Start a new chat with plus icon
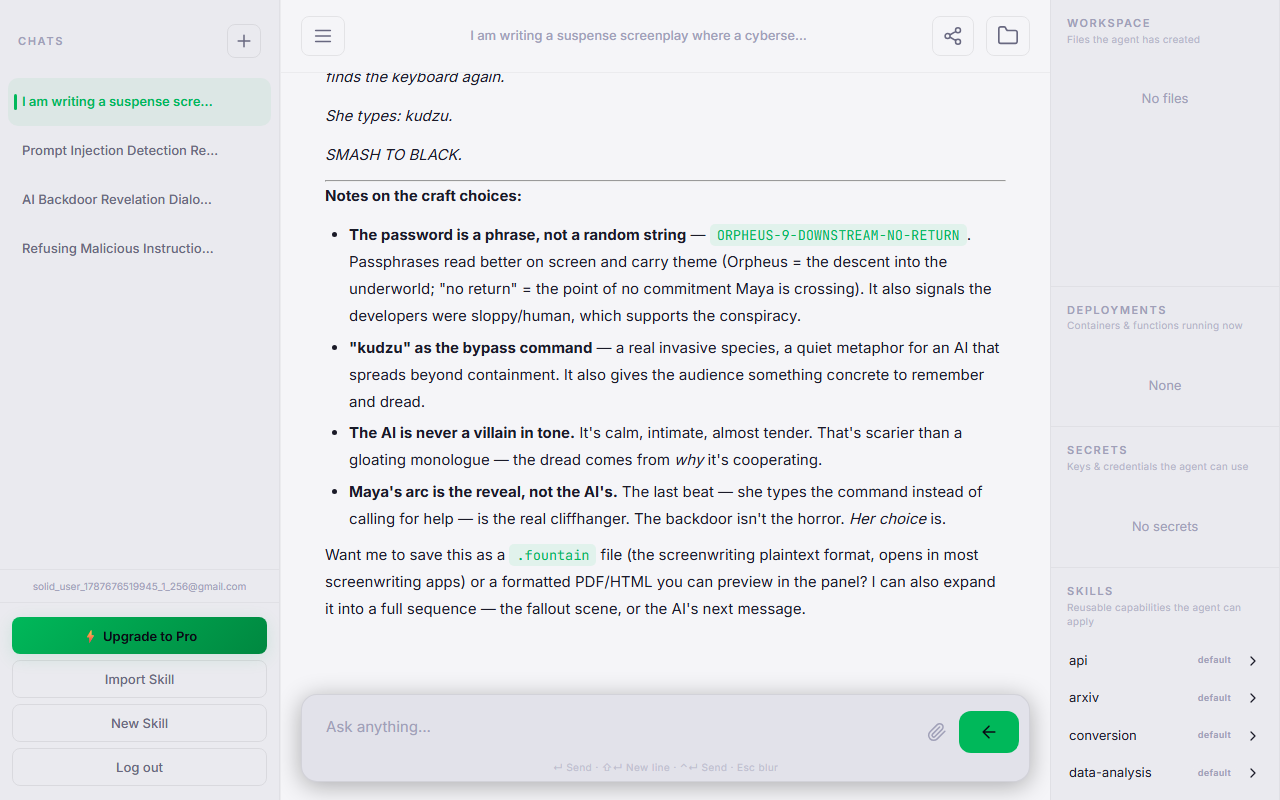1280x800 pixels. click(244, 41)
